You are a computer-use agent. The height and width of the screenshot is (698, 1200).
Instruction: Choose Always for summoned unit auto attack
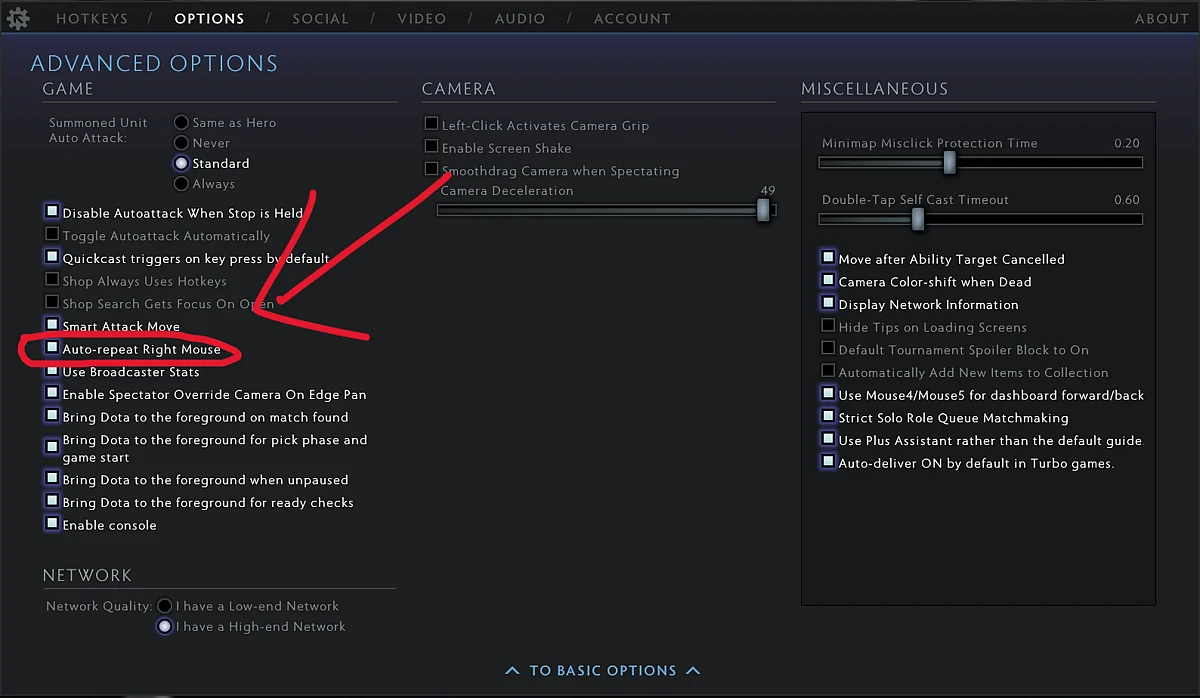click(181, 184)
